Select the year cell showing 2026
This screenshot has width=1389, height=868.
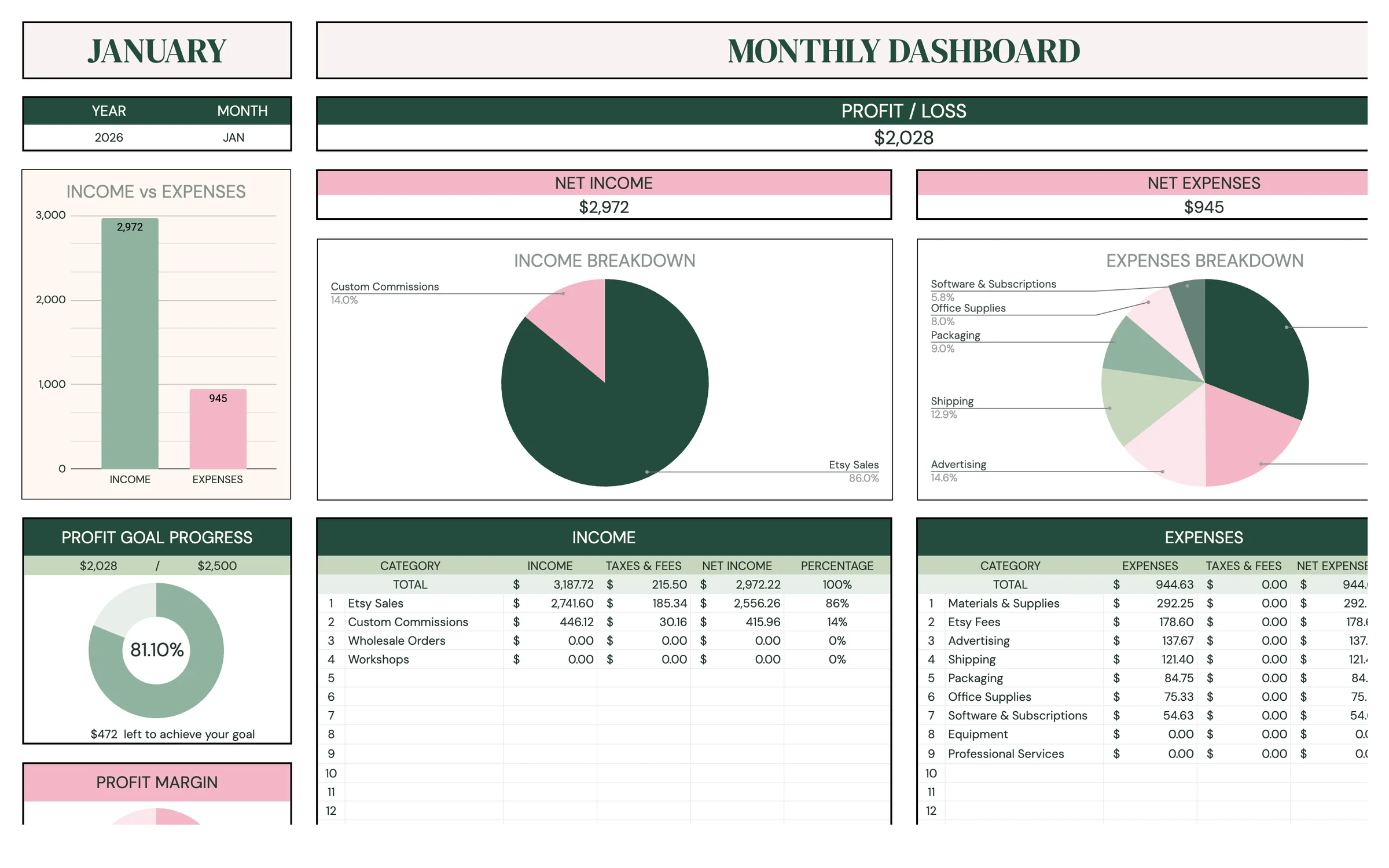[109, 138]
